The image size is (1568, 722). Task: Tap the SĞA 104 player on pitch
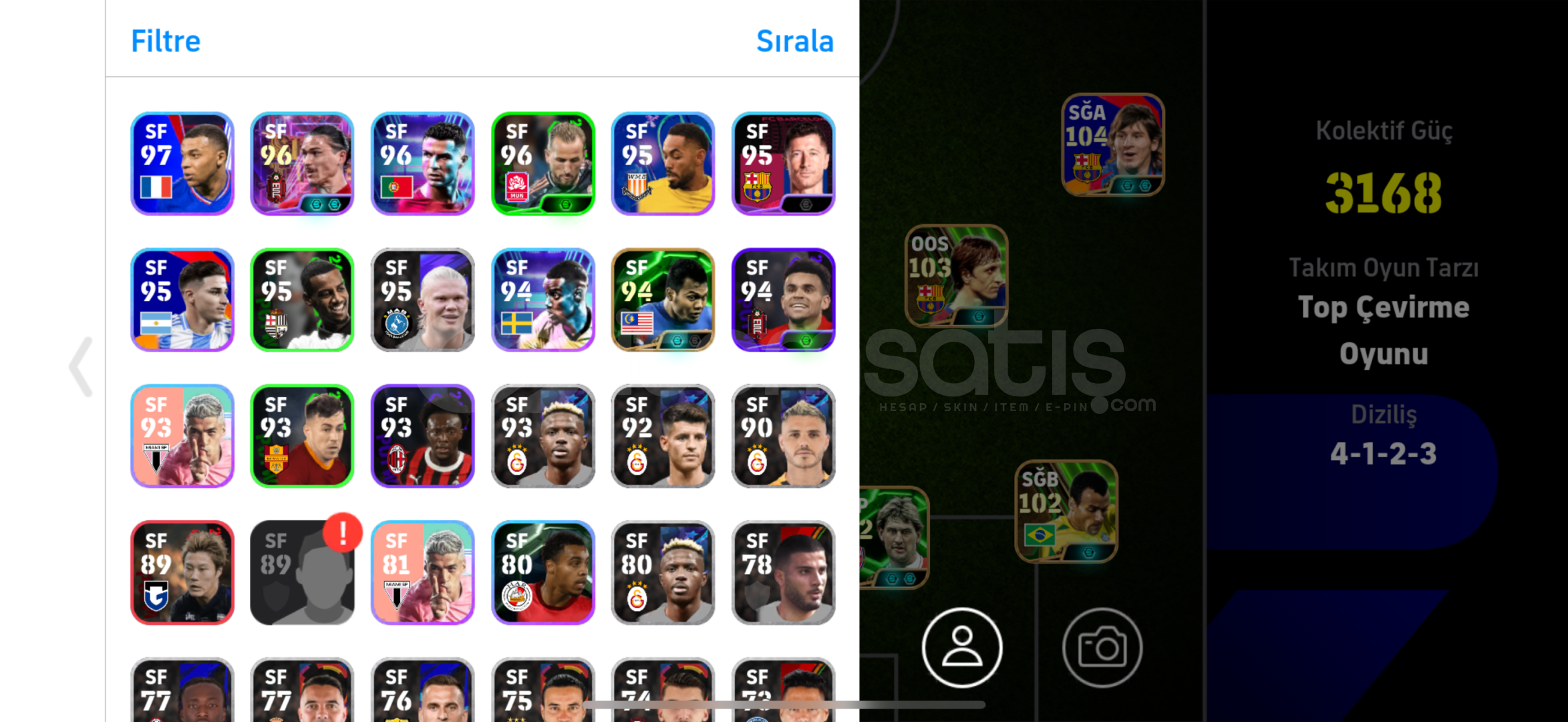(x=1113, y=144)
